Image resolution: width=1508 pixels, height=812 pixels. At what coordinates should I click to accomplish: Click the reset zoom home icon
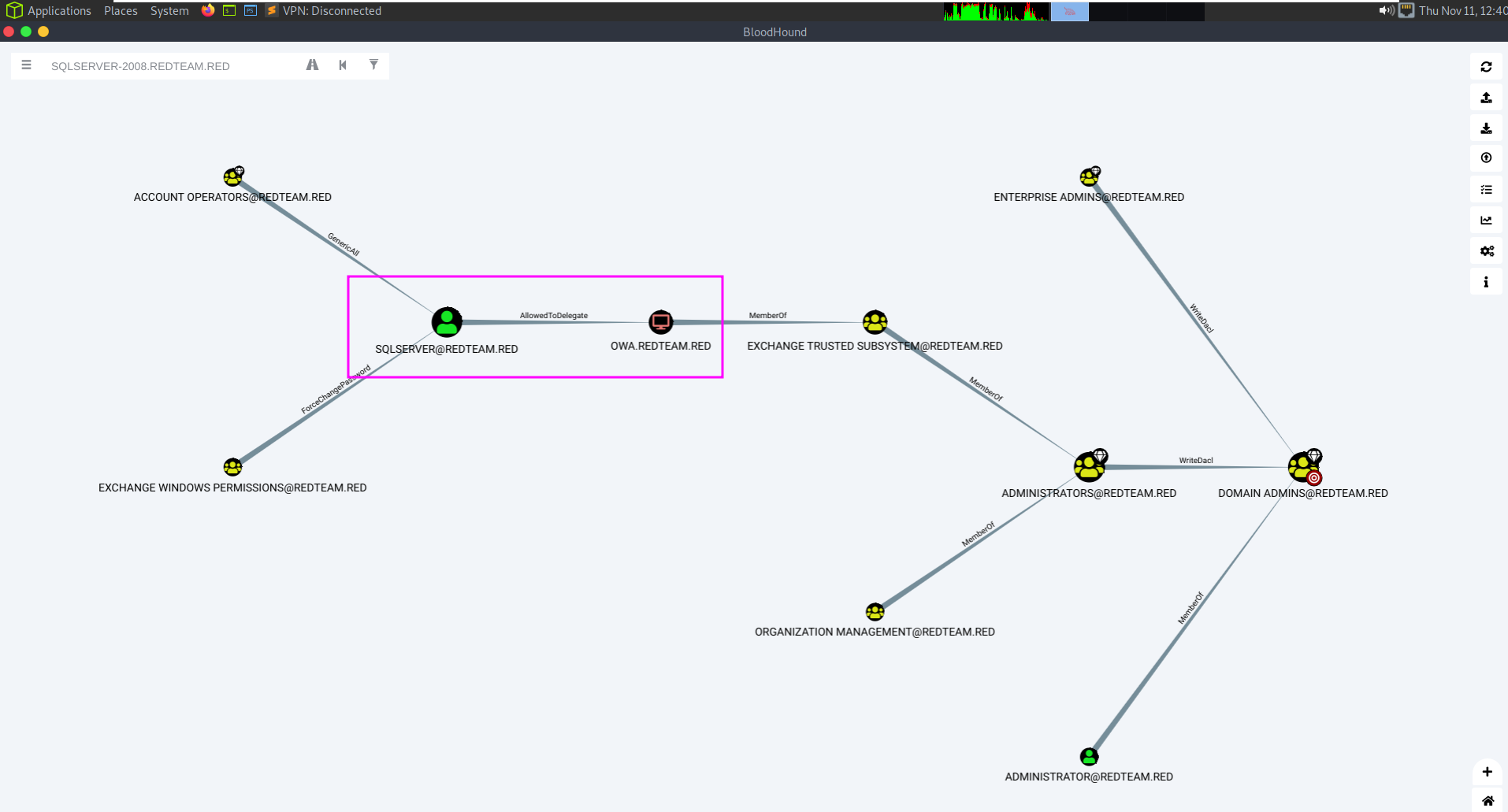(1487, 800)
